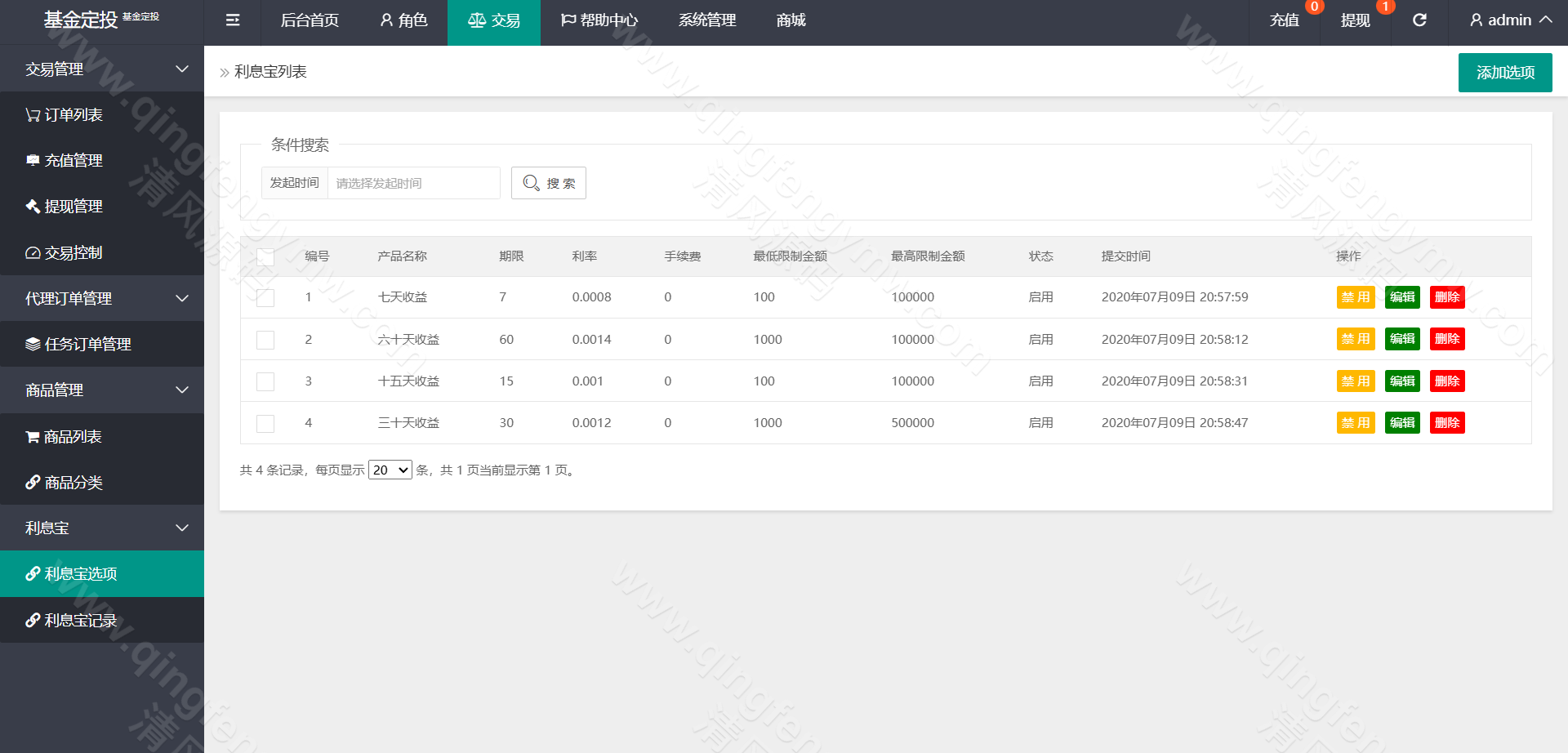Viewport: 1568px width, 753px height.
Task: Open 订单列表 with the cart icon
Action: point(64,115)
